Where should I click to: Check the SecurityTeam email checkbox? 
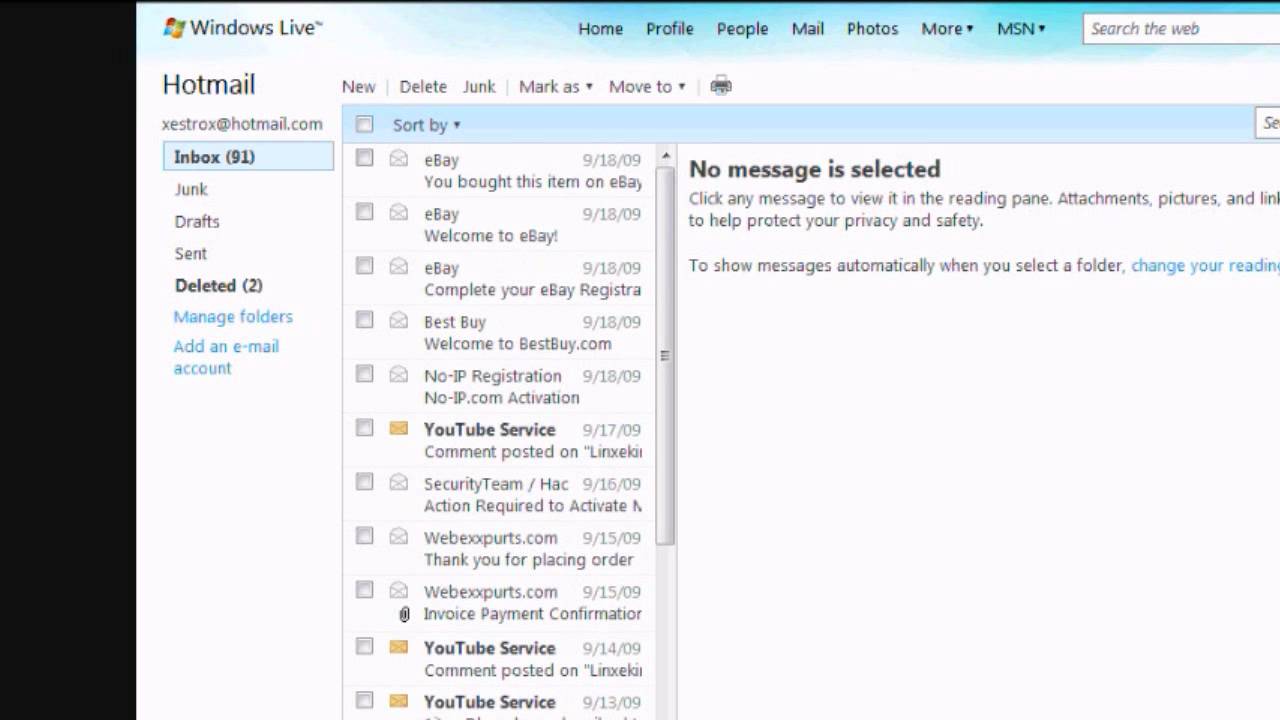click(364, 482)
